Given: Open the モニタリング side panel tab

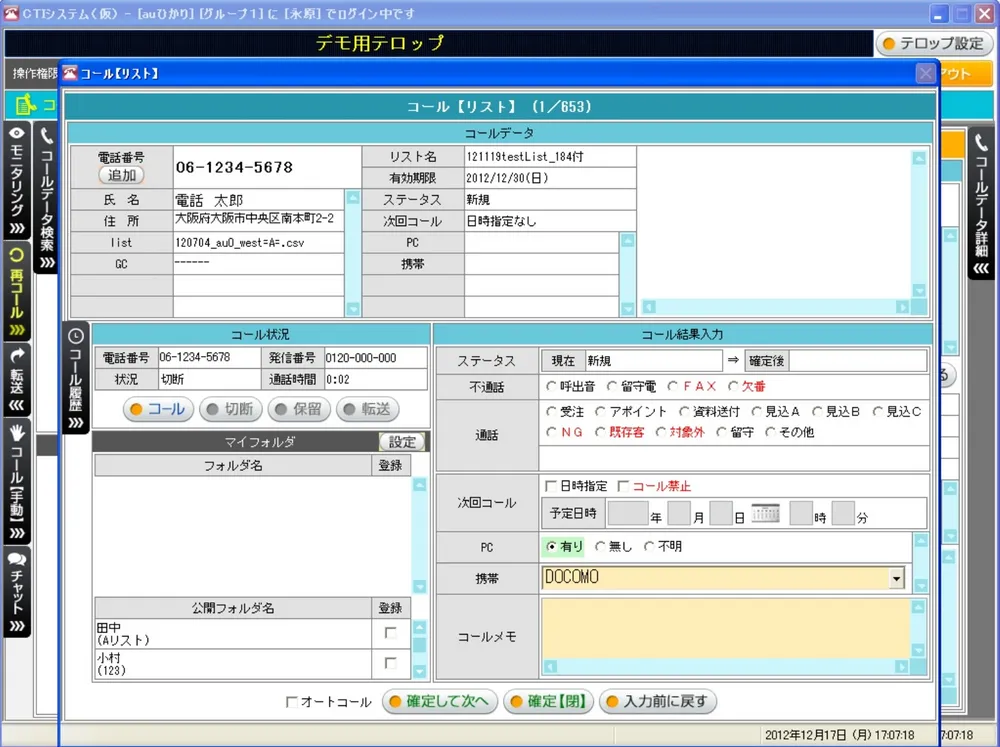Looking at the screenshot, I should [x=17, y=181].
